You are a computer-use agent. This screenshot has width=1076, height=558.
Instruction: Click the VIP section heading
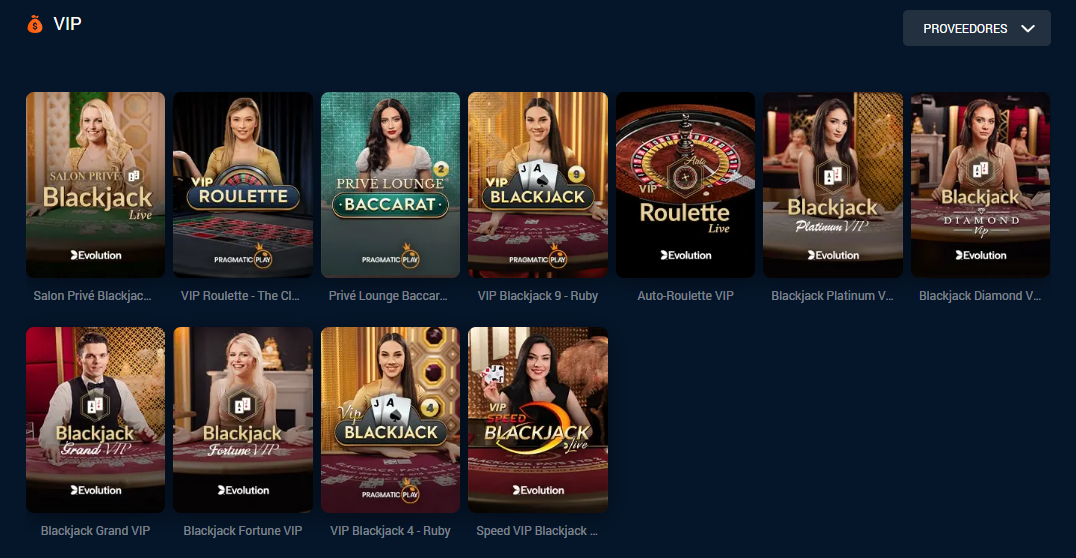67,24
